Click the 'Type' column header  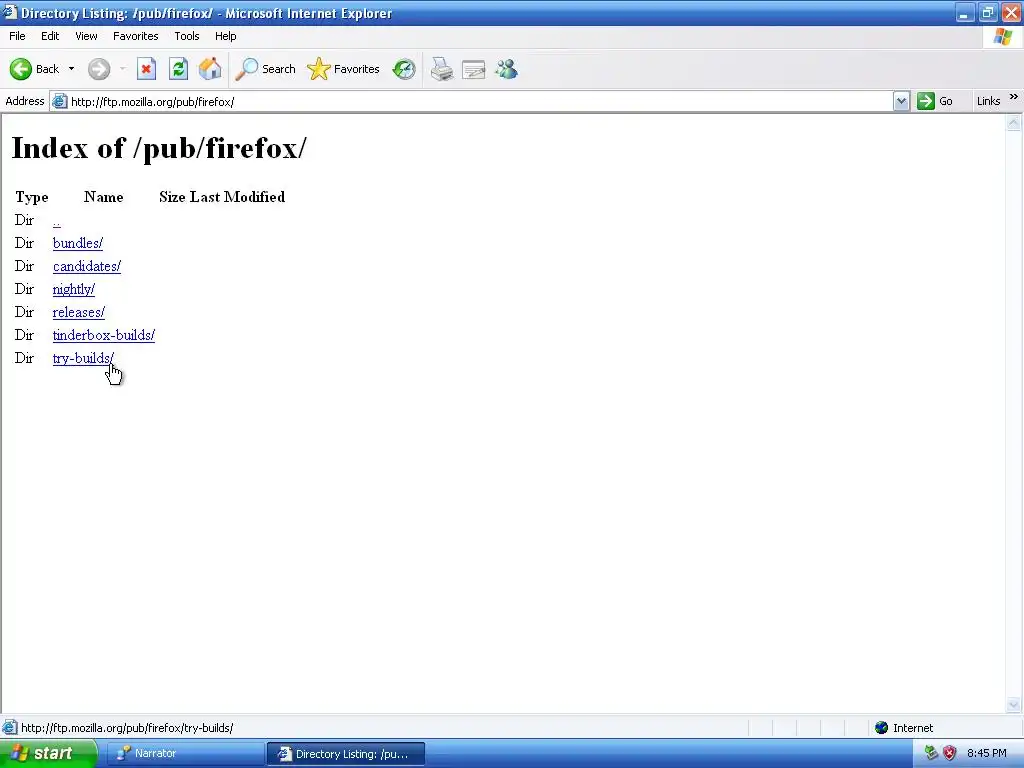31,197
